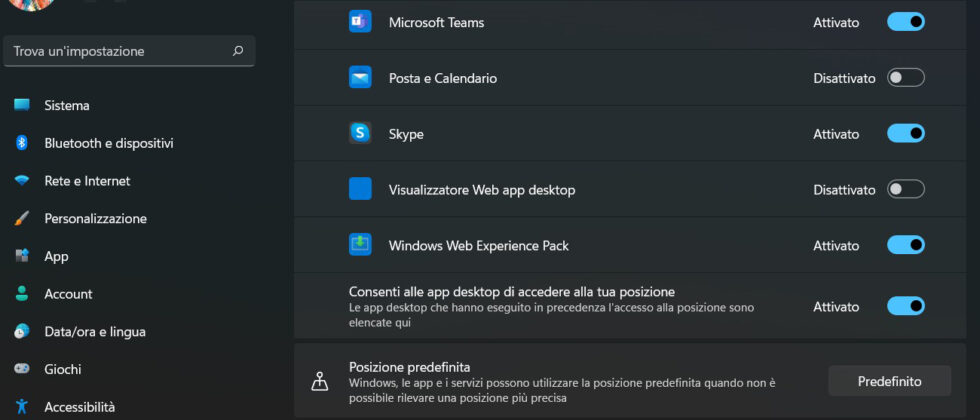Click the search magnifier icon
The image size is (980, 420).
pos(238,51)
